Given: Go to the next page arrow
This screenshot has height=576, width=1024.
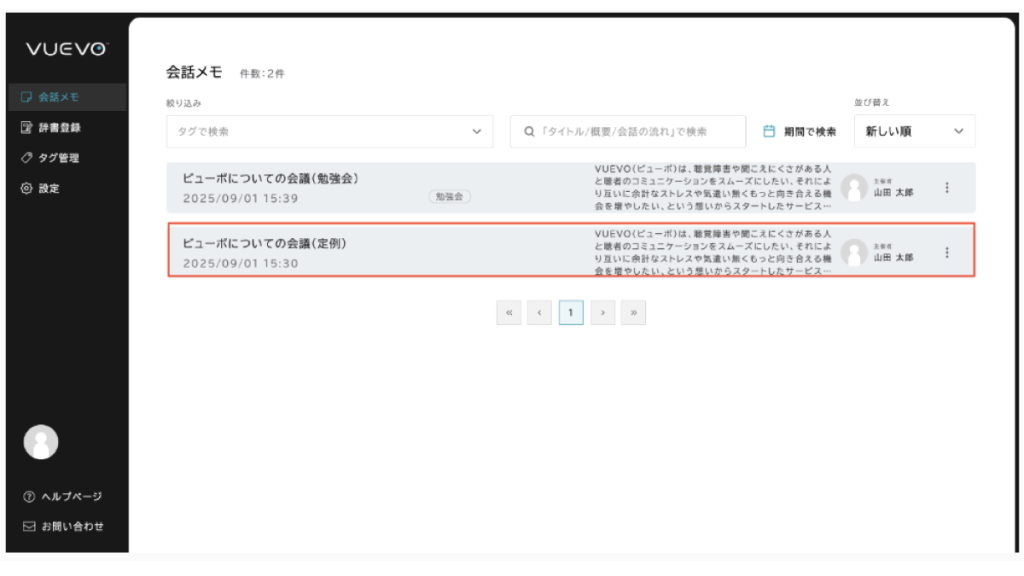Looking at the screenshot, I should click(x=602, y=313).
